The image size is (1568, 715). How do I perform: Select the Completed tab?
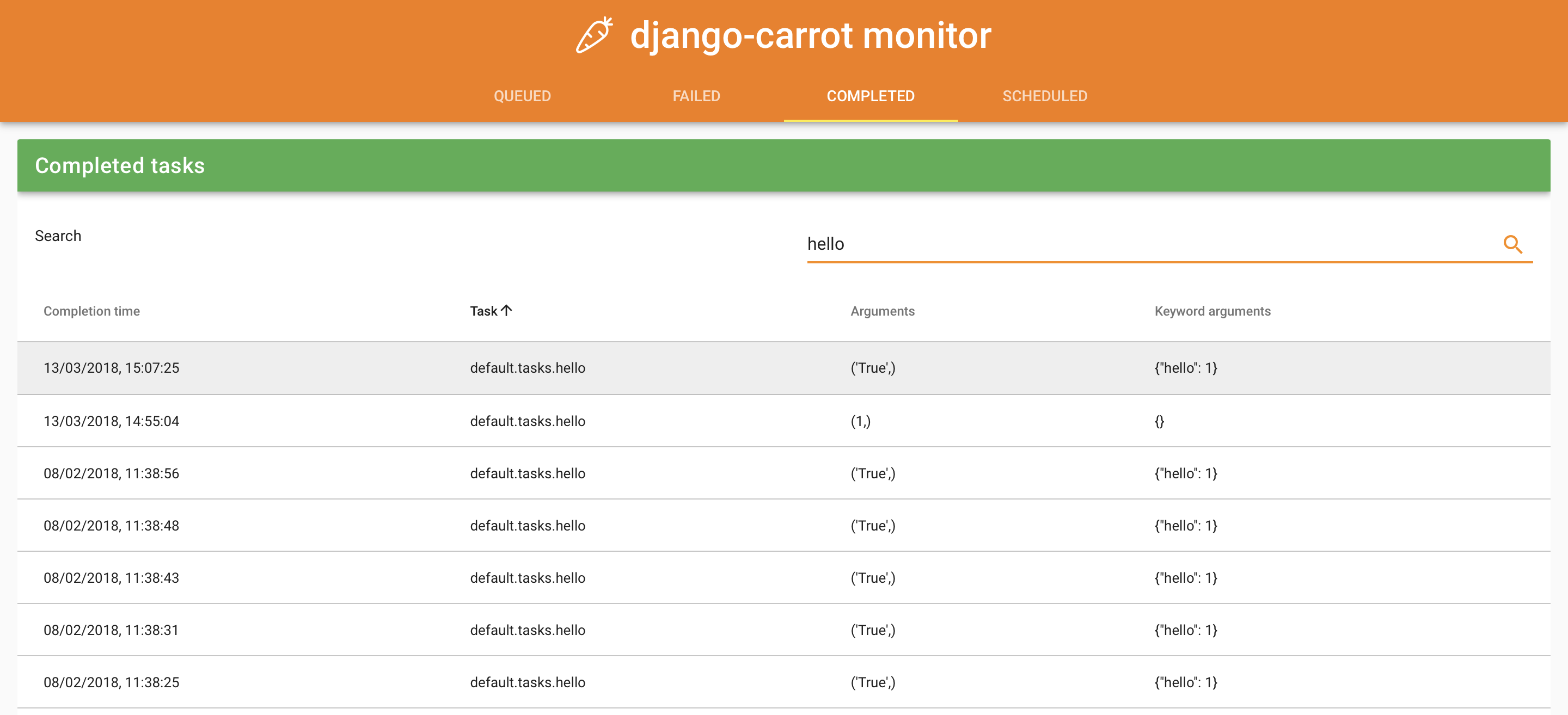tap(870, 96)
